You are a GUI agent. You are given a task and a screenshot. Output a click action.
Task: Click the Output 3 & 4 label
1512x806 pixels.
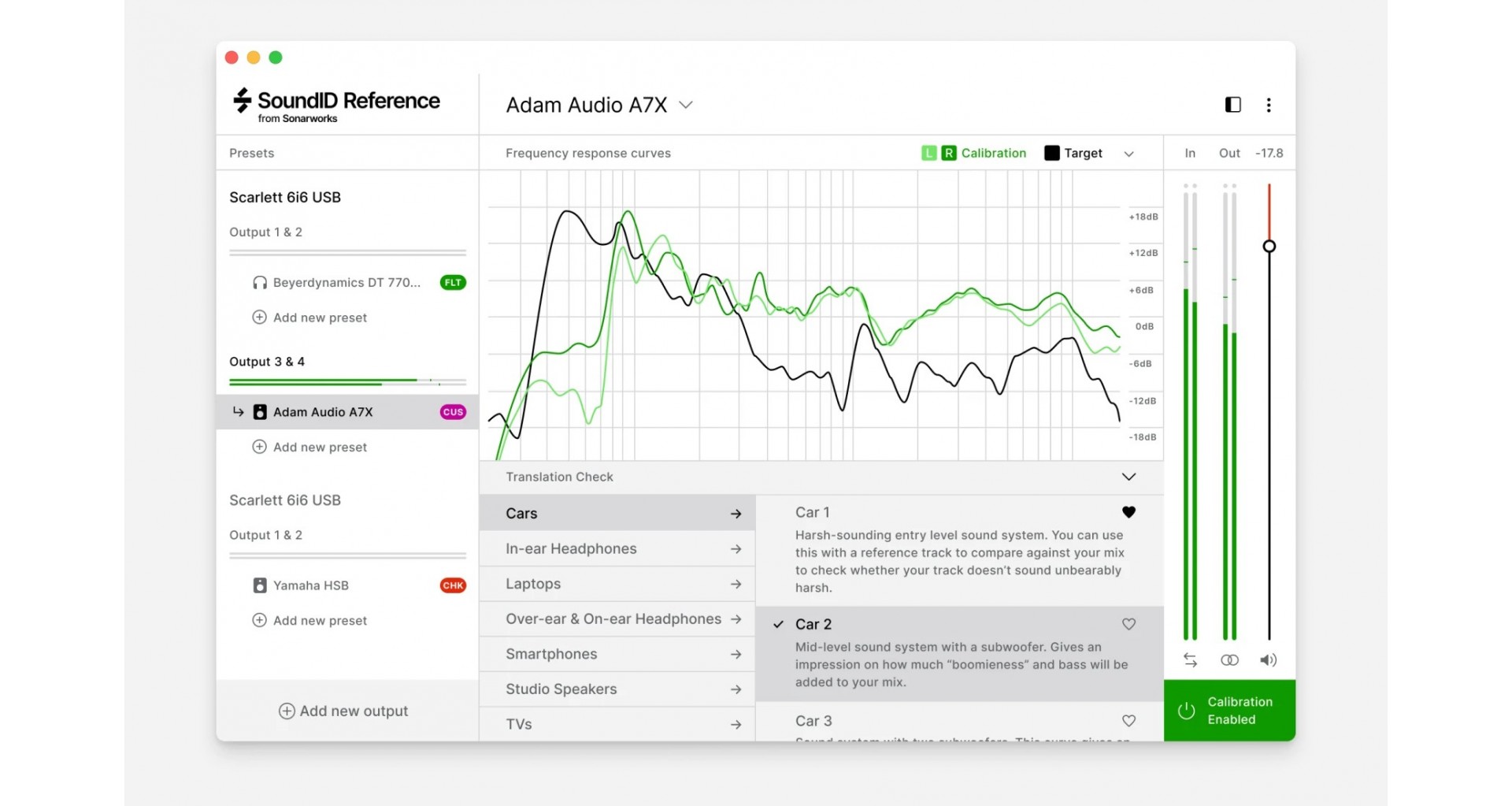267,362
